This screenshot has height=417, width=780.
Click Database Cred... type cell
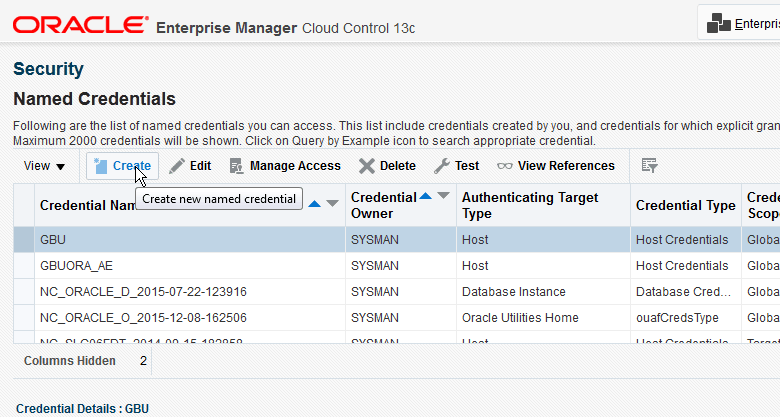(x=685, y=292)
